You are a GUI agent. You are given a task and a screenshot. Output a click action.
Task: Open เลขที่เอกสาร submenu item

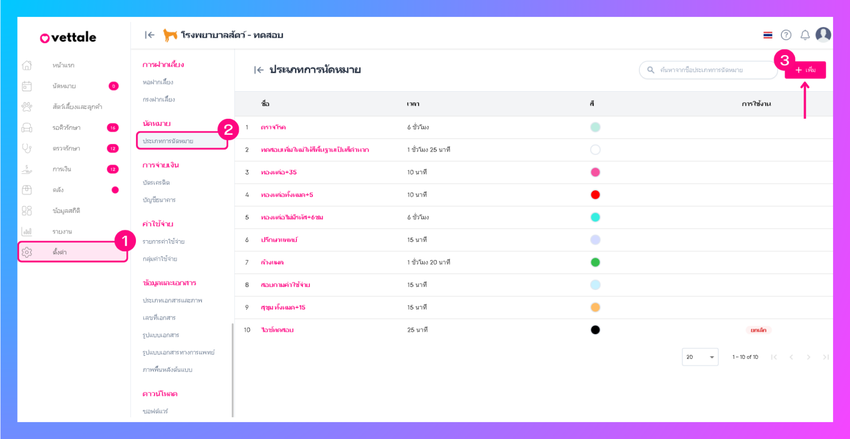pyautogui.click(x=159, y=317)
